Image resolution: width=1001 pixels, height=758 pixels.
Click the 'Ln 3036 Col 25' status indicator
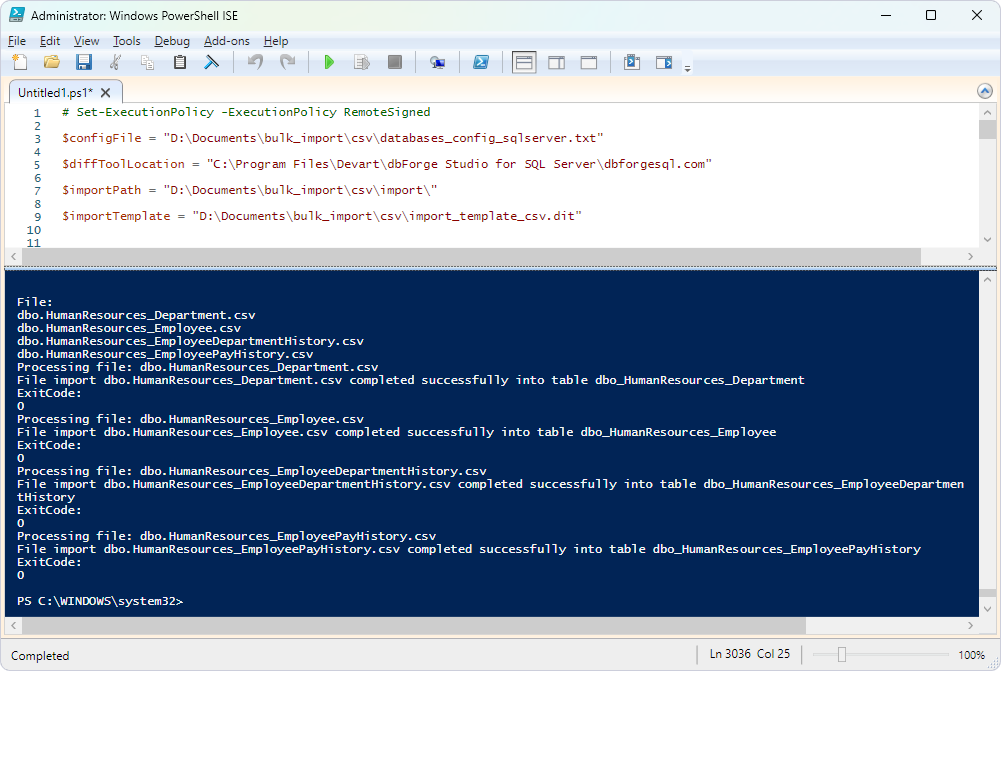(x=749, y=654)
